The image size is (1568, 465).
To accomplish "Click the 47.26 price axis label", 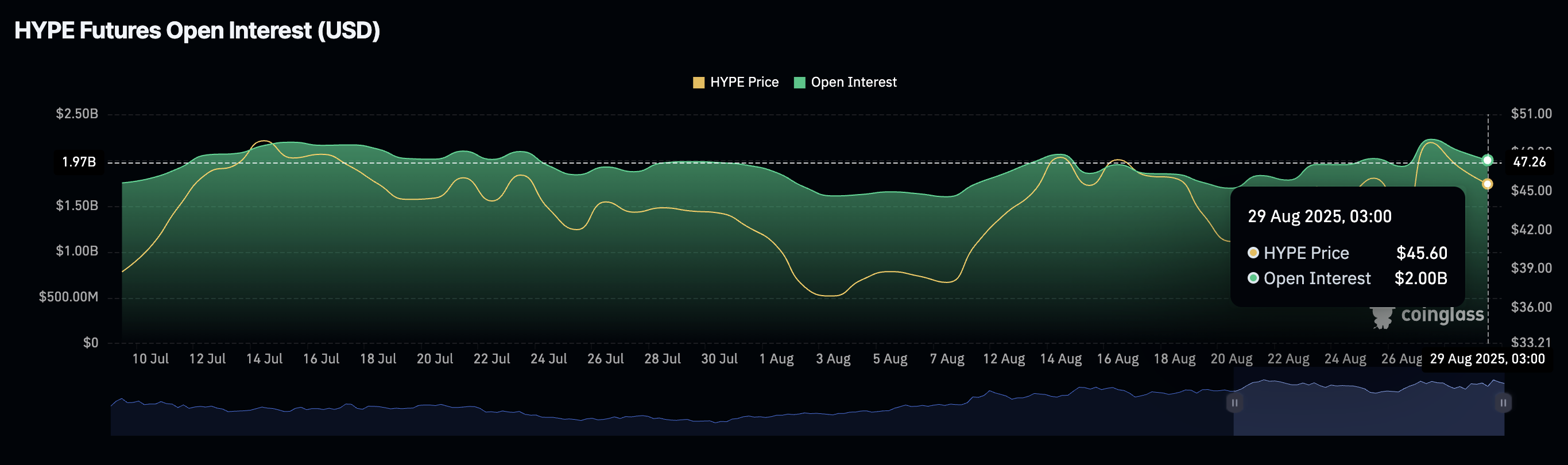I will click(1528, 162).
